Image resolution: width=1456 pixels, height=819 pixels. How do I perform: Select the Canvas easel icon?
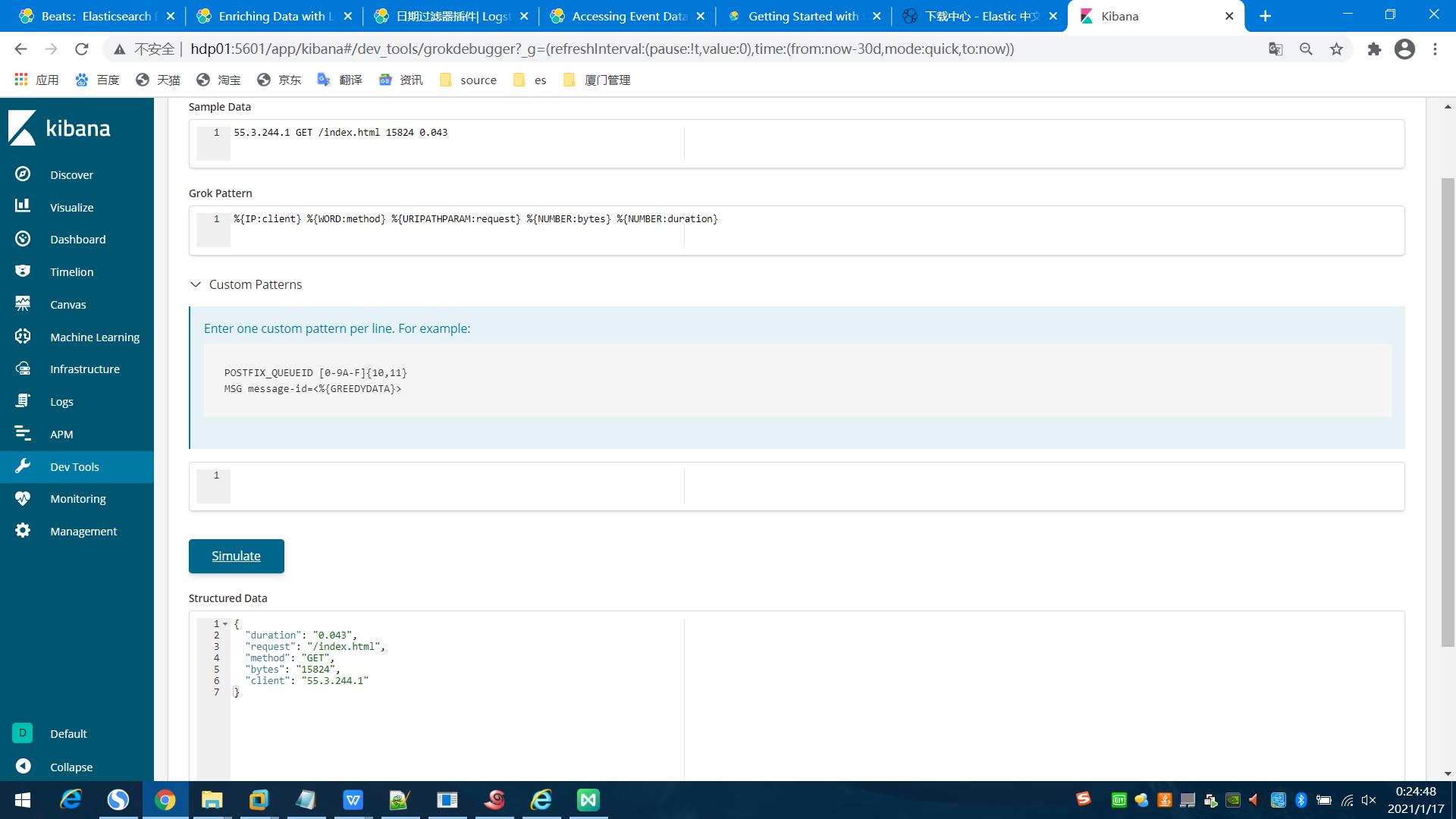pos(23,304)
